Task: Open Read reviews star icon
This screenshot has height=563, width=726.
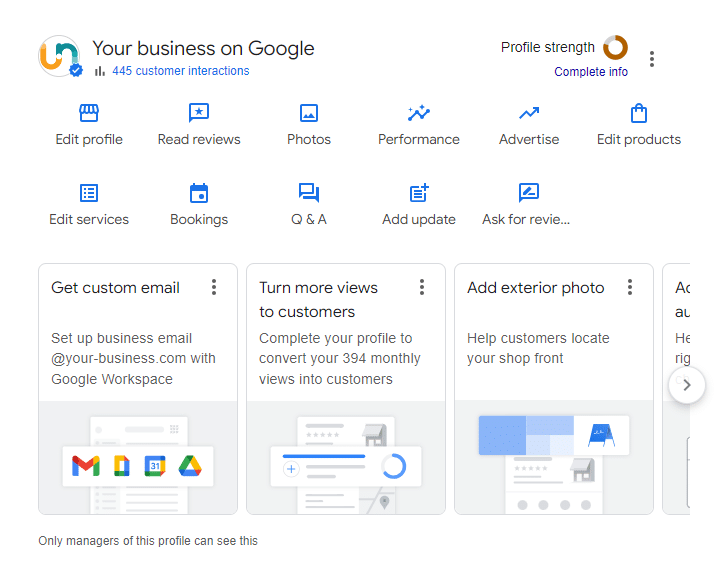Action: 199,113
